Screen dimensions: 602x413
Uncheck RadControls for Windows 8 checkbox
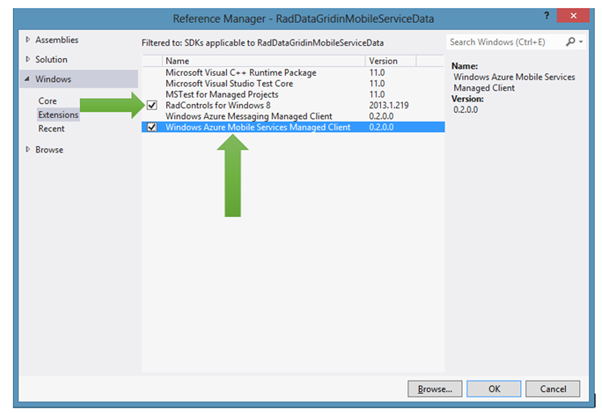152,105
